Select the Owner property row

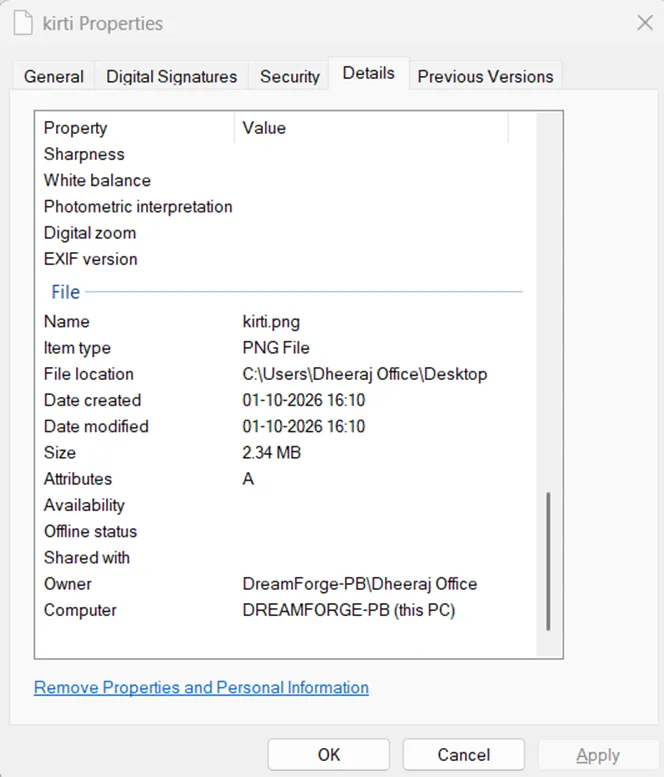[x=285, y=584]
